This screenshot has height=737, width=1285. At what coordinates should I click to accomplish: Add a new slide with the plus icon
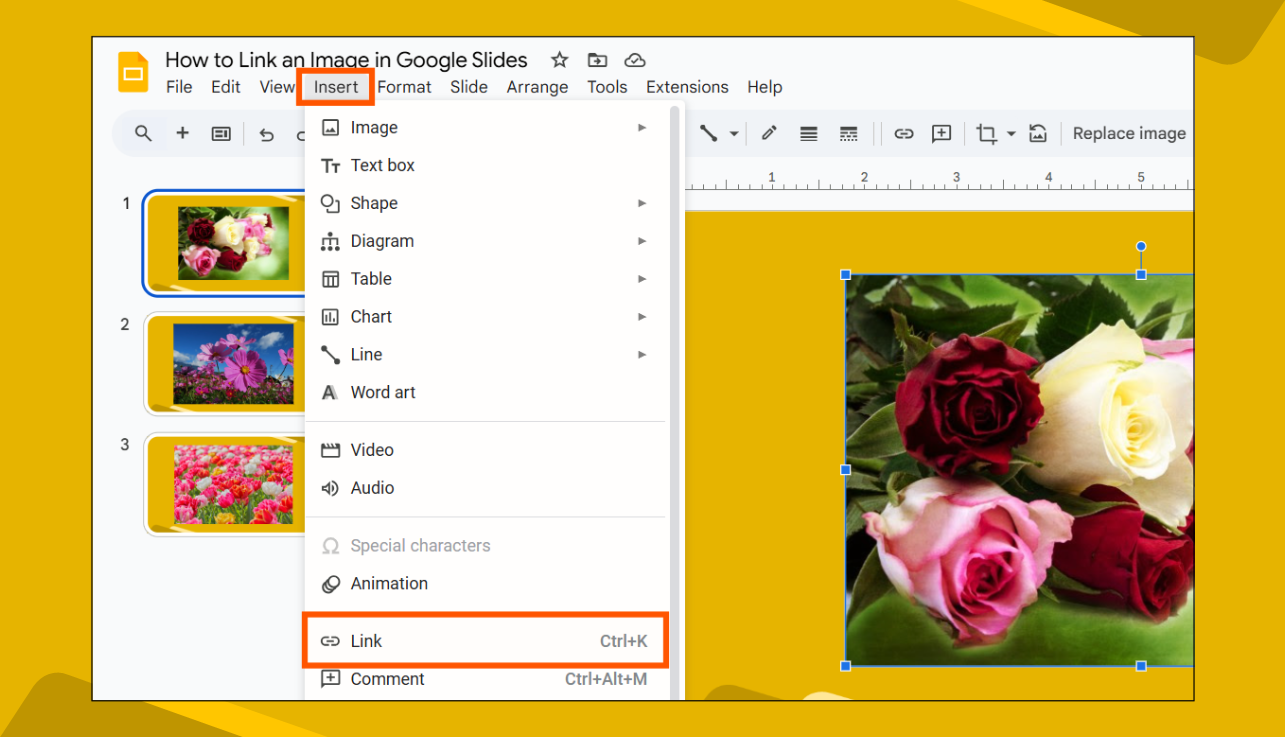(x=182, y=133)
